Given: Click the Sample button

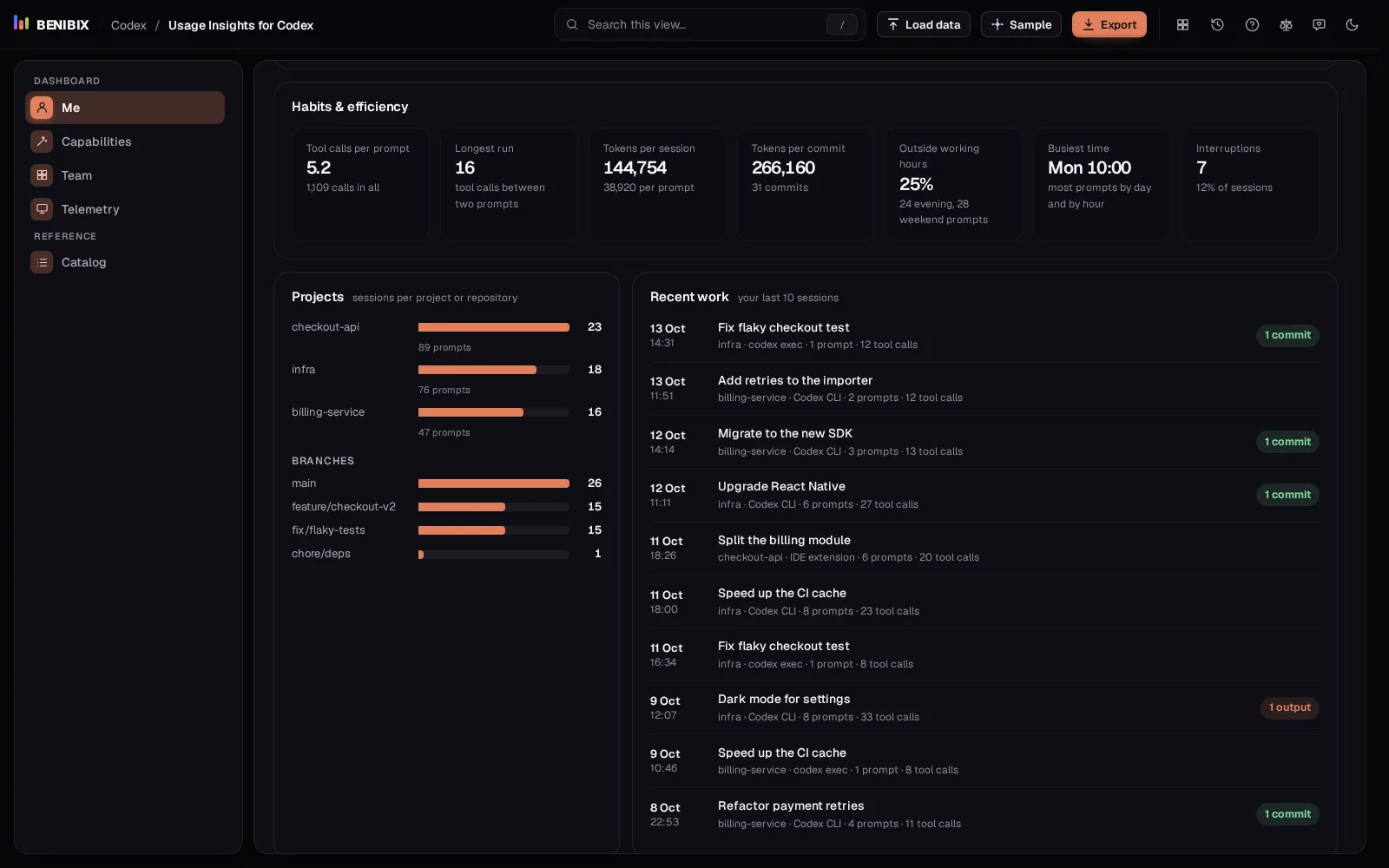Looking at the screenshot, I should pyautogui.click(x=1021, y=24).
